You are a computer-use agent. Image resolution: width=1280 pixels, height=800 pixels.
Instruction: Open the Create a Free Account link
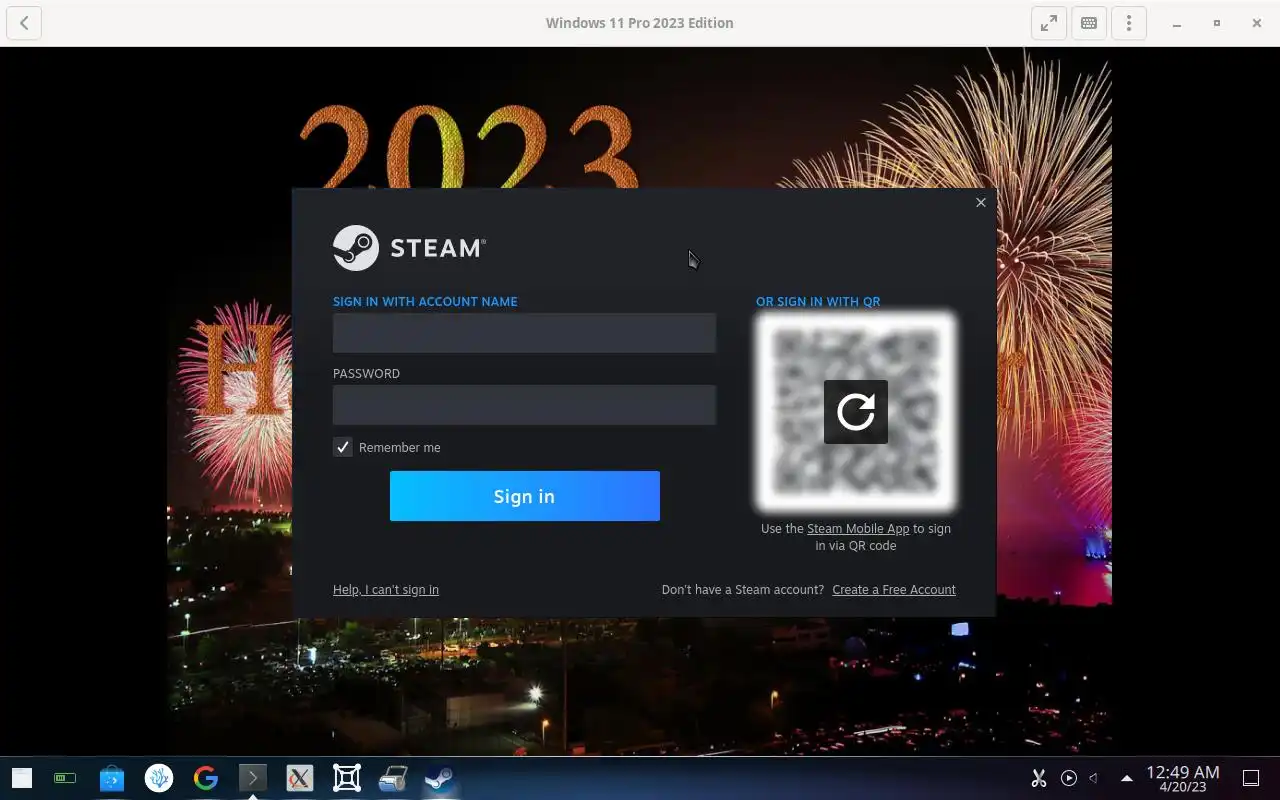[894, 590]
